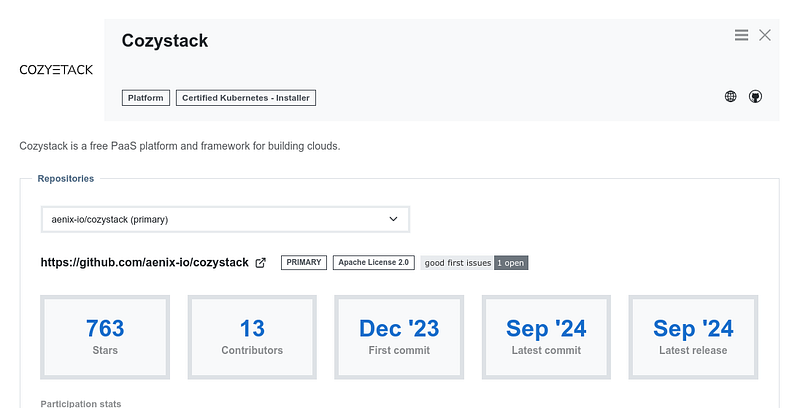Click the Cozystack logo image
The width and height of the screenshot is (800, 408).
coord(56,70)
